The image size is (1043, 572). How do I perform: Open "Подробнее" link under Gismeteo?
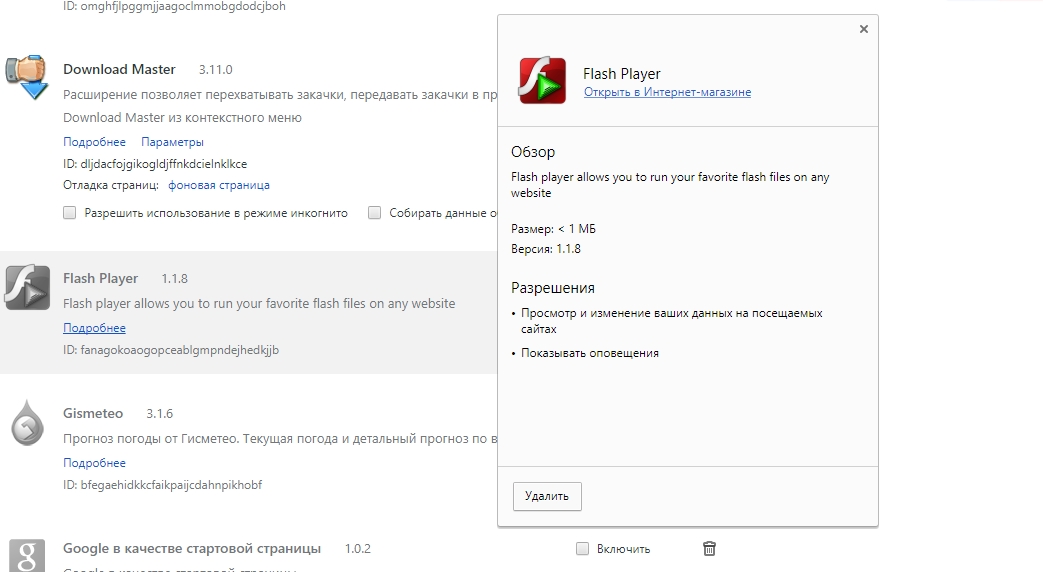click(x=94, y=463)
